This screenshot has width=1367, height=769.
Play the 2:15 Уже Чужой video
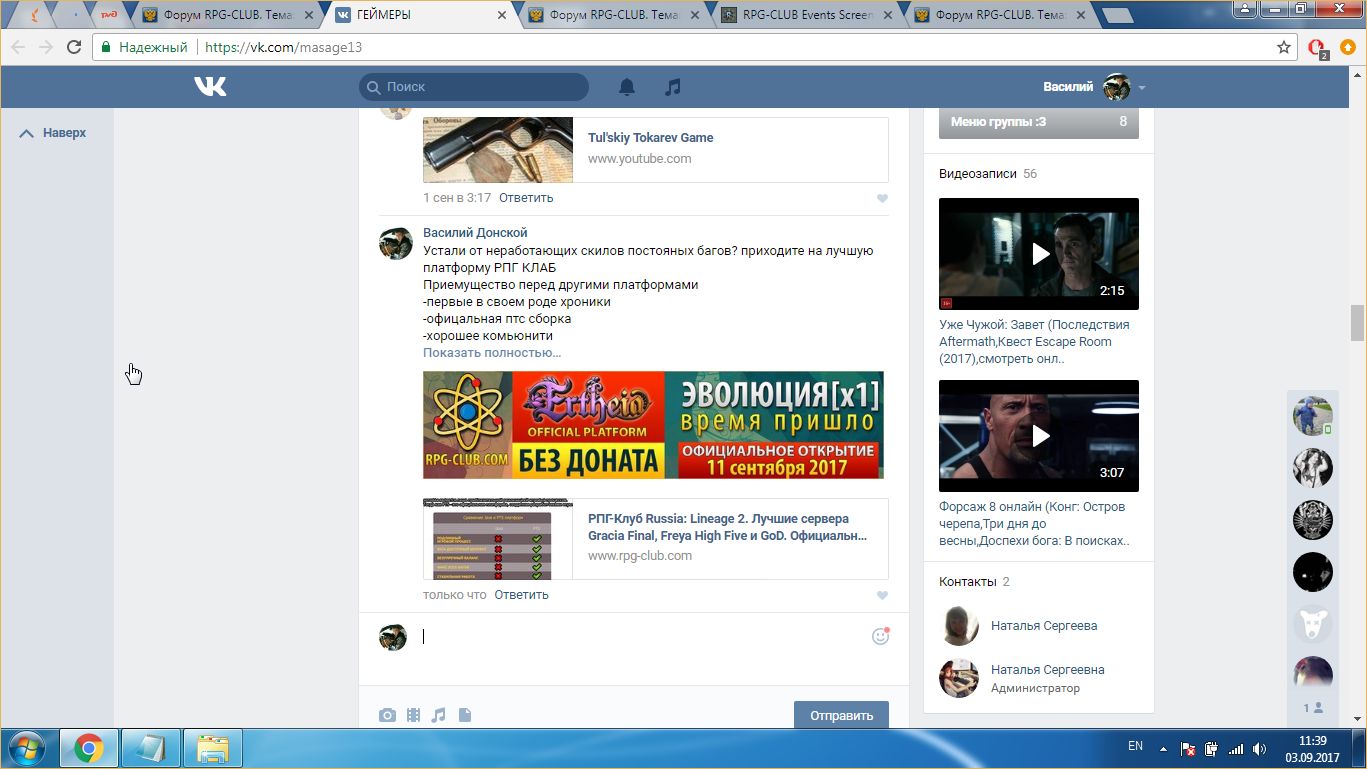click(x=1039, y=254)
